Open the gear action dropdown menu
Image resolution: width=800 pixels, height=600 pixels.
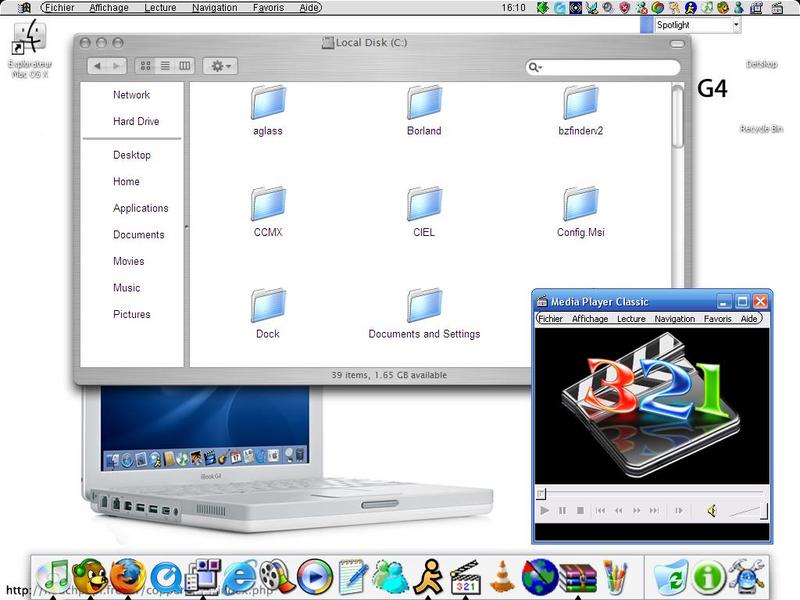(220, 66)
